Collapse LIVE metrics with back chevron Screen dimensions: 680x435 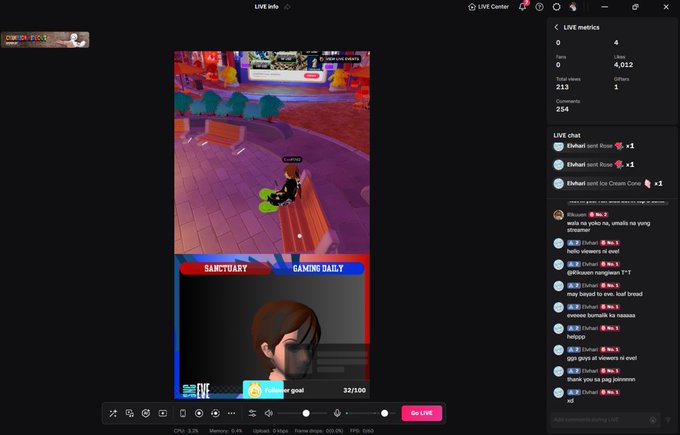point(556,27)
